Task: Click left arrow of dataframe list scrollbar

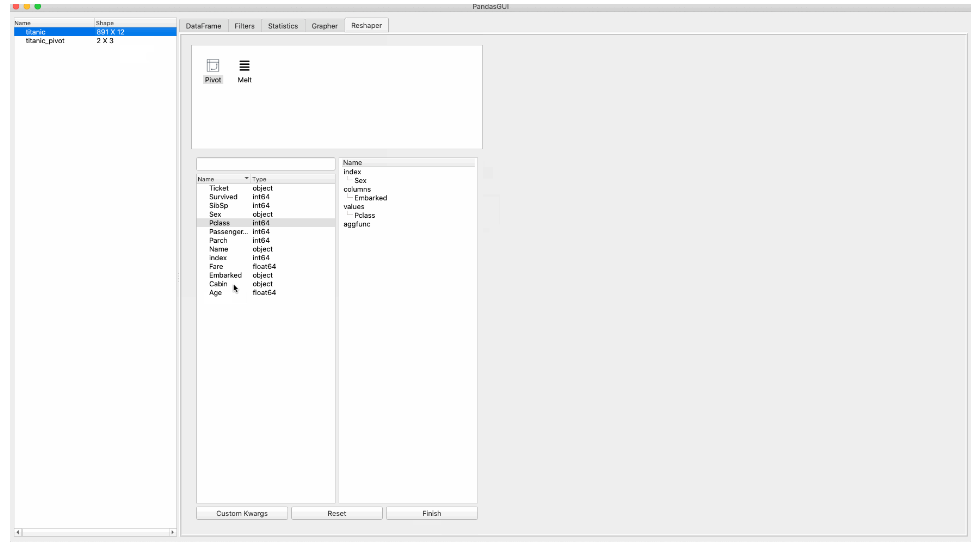Action: click(x=18, y=532)
